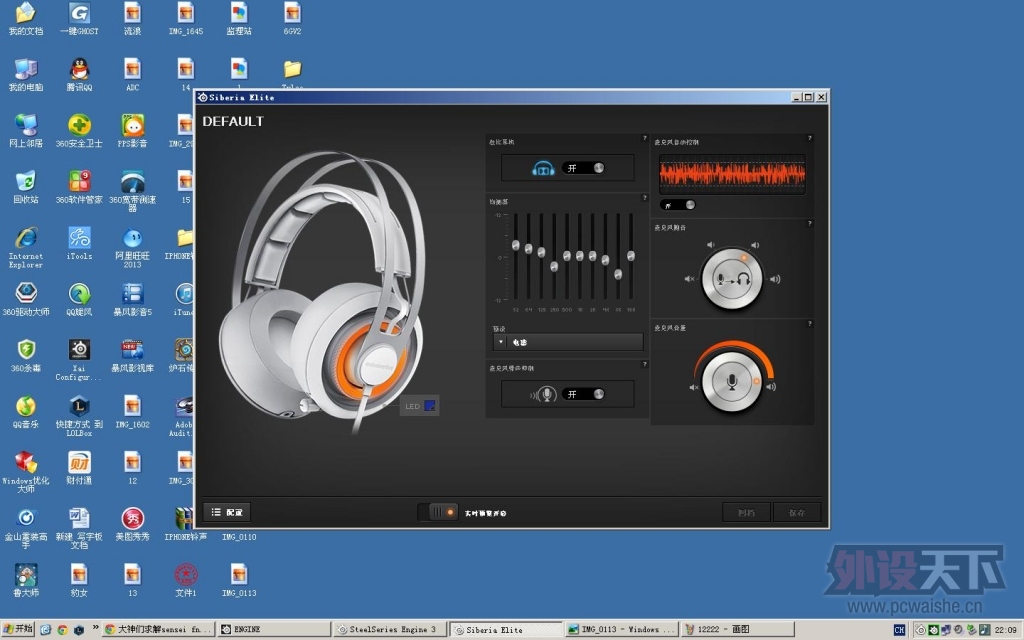Screen dimensions: 1024x640
Task: Click the system clock 22:09
Action: pyautogui.click(x=1005, y=630)
